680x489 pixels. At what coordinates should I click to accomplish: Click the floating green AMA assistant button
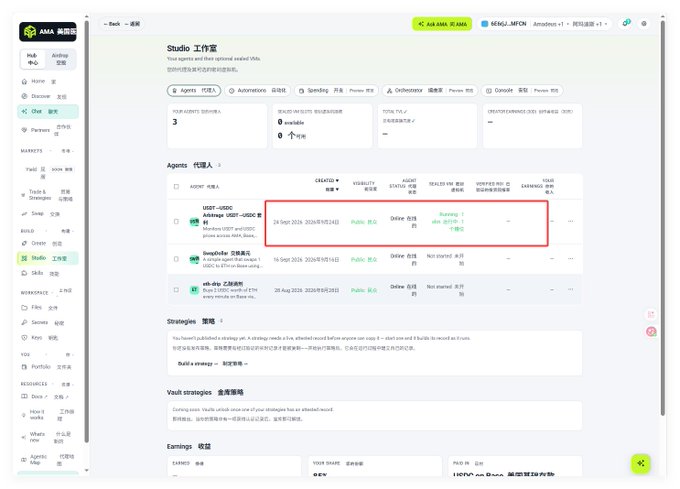coord(641,463)
